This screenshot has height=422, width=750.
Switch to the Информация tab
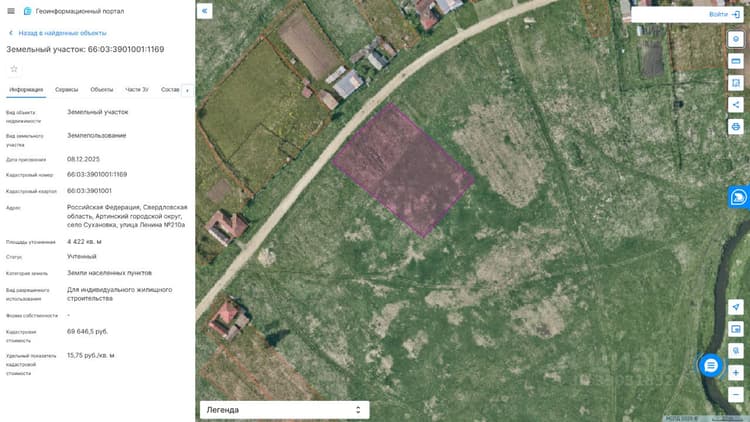click(x=26, y=89)
